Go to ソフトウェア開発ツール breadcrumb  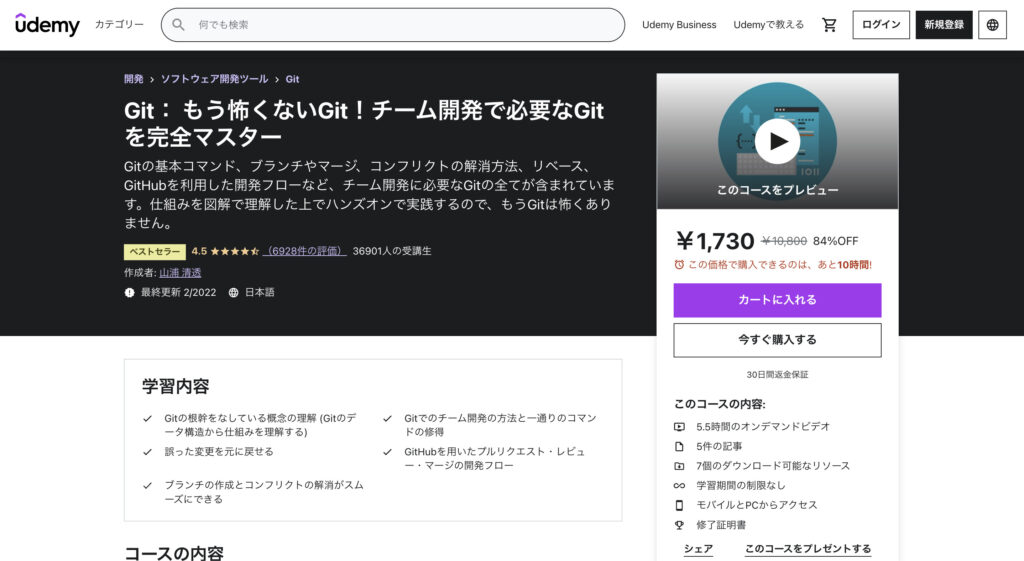pos(214,79)
